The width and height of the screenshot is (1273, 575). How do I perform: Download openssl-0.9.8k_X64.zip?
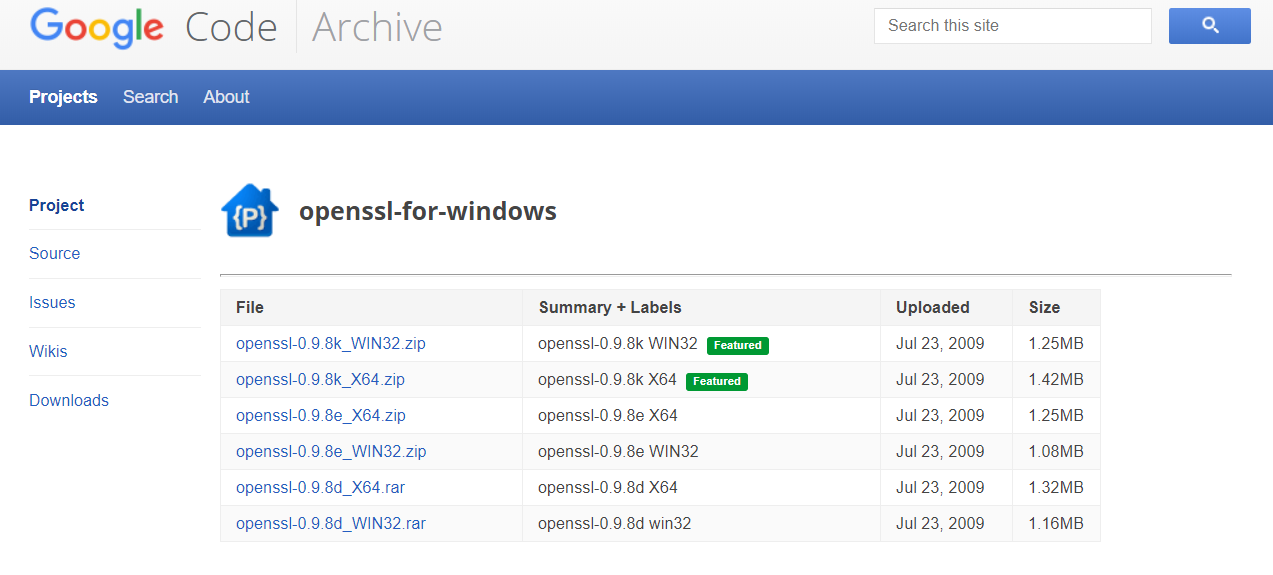[x=320, y=379]
